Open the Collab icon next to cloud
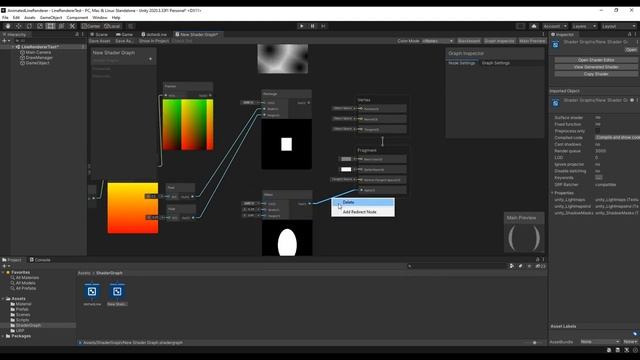Screen dimensions: 640x360 click(x=520, y=26)
